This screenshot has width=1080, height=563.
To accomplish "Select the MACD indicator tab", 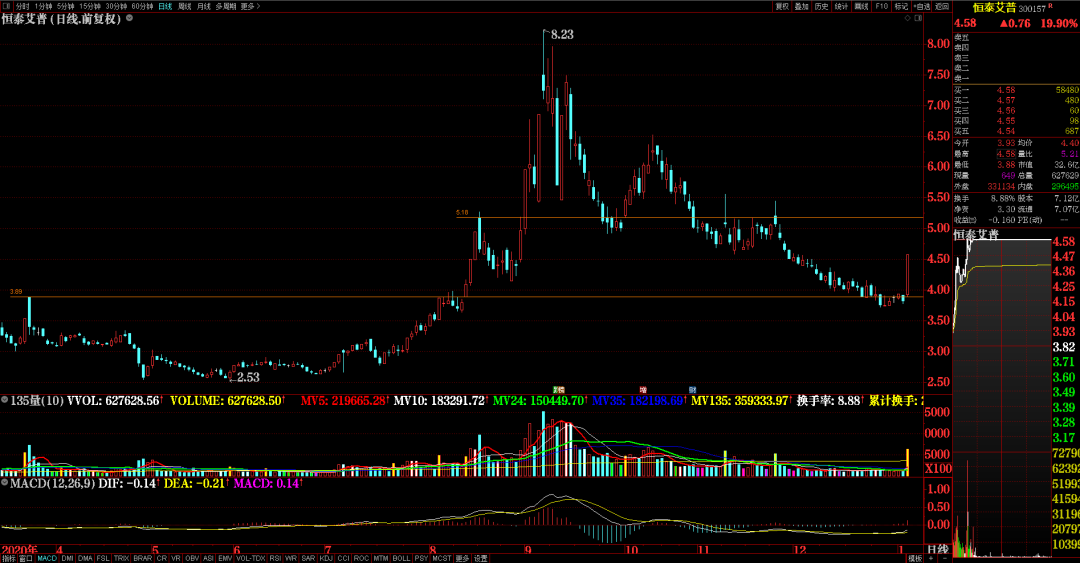I will pos(48,558).
